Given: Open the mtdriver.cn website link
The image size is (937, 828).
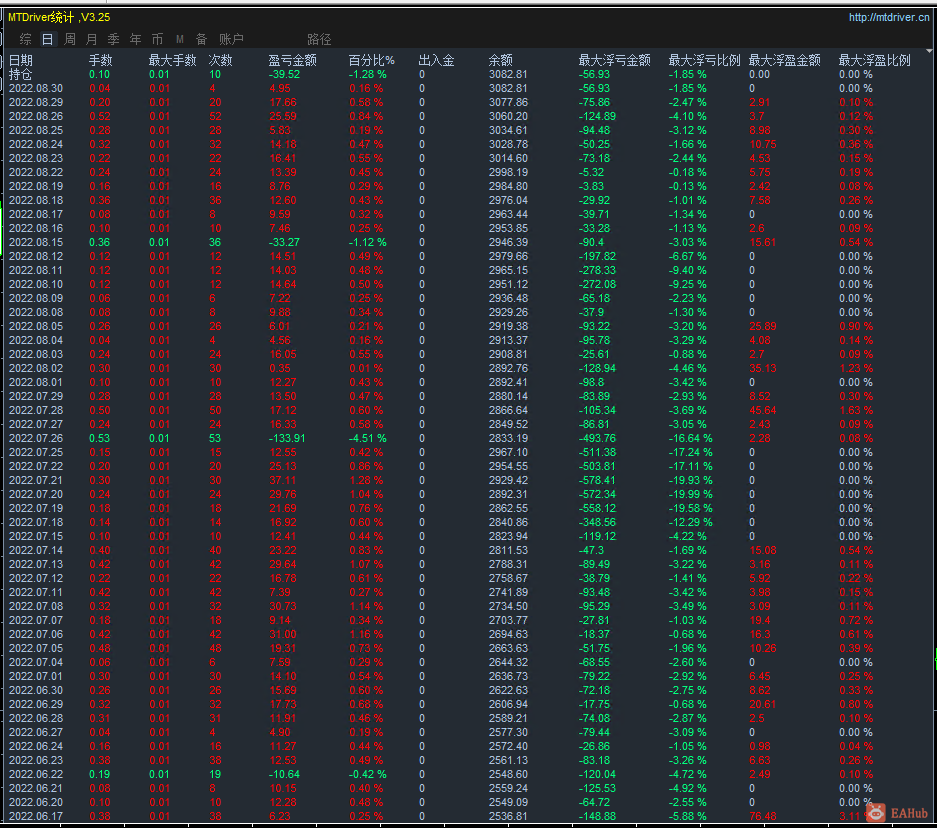Looking at the screenshot, I should coord(889,17).
